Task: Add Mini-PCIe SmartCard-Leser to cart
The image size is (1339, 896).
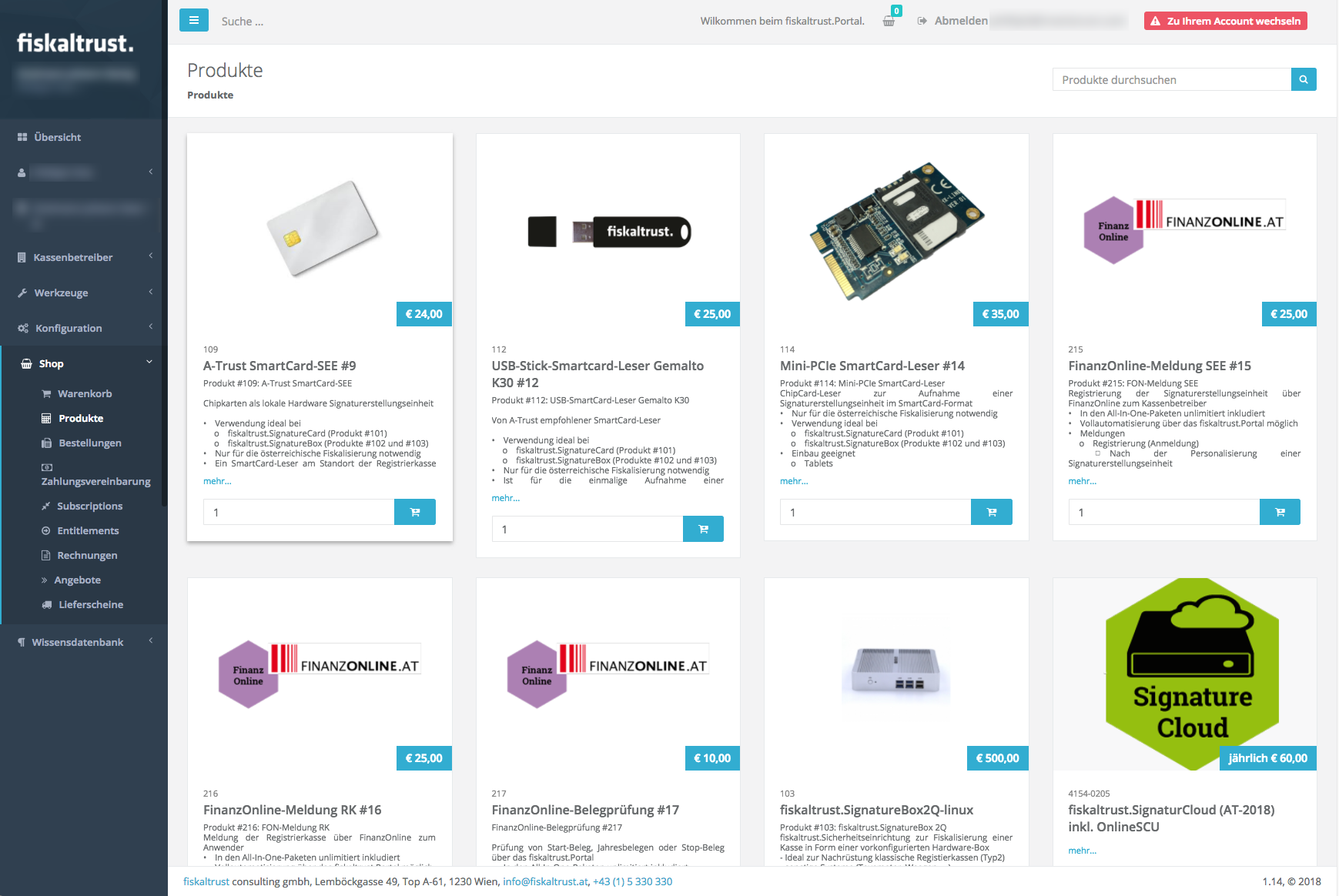Action: (x=992, y=512)
